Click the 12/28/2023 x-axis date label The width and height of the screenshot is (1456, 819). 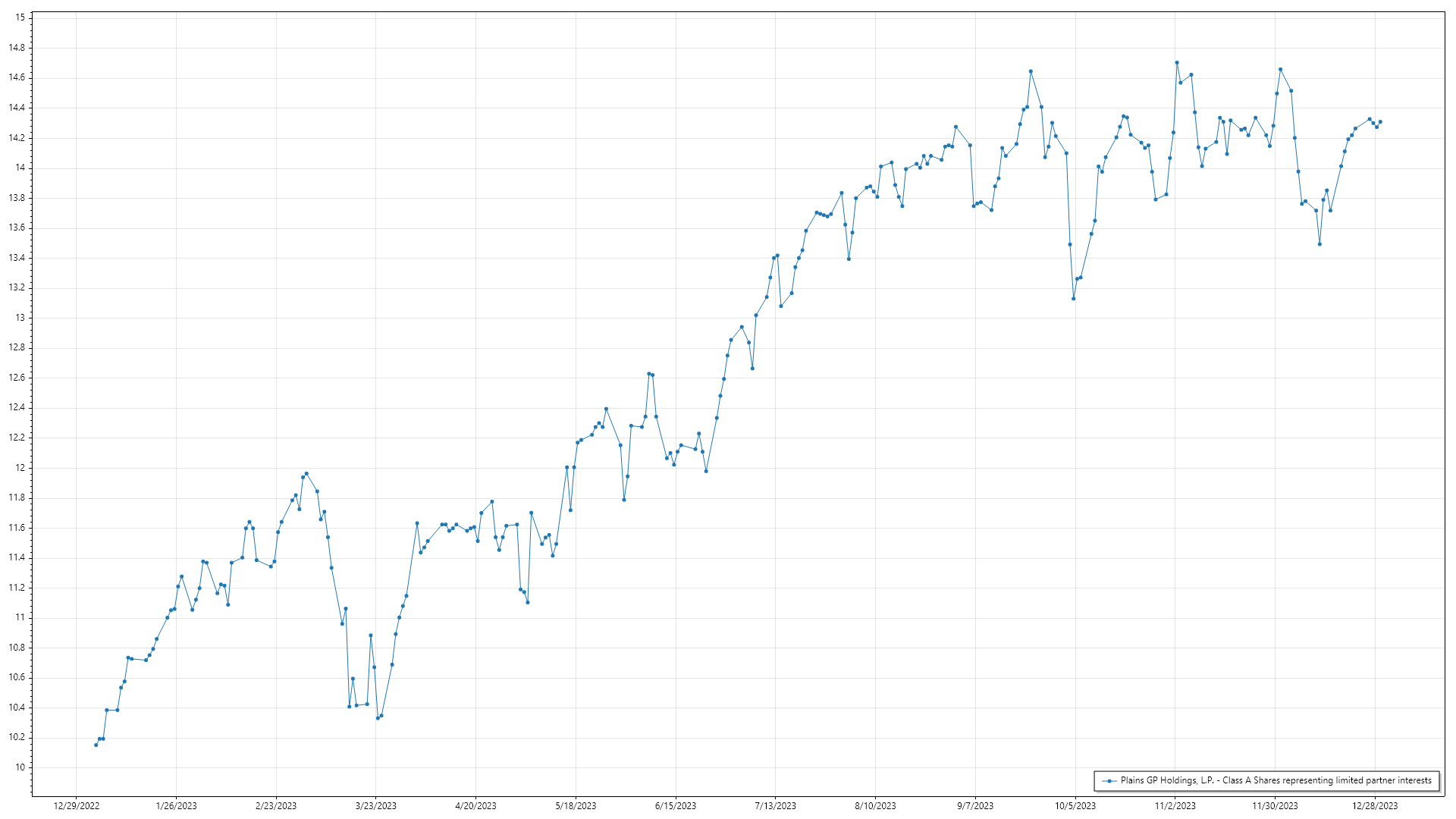click(1375, 805)
